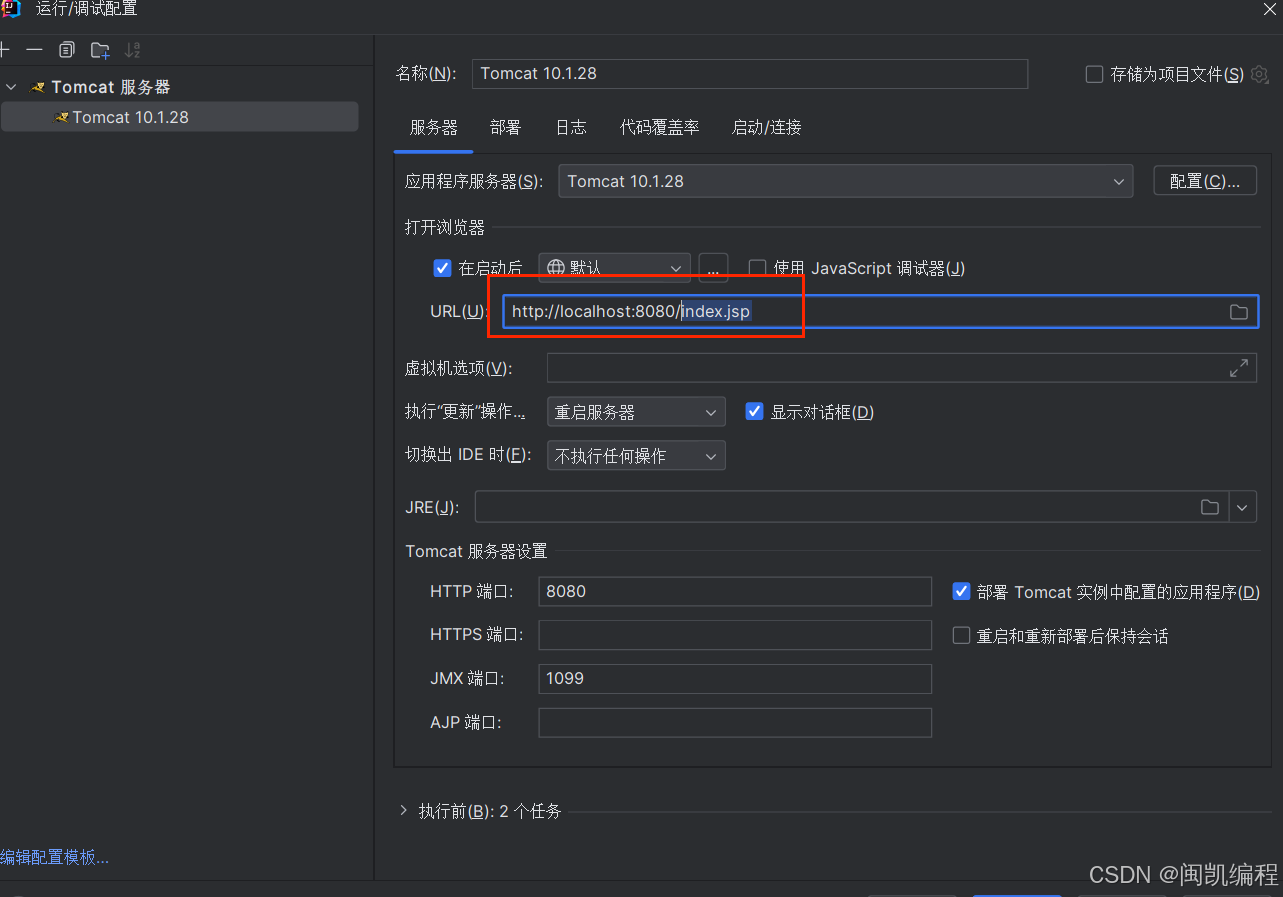Open the edit configuration templates link
Viewport: 1283px width, 897px height.
click(x=55, y=857)
